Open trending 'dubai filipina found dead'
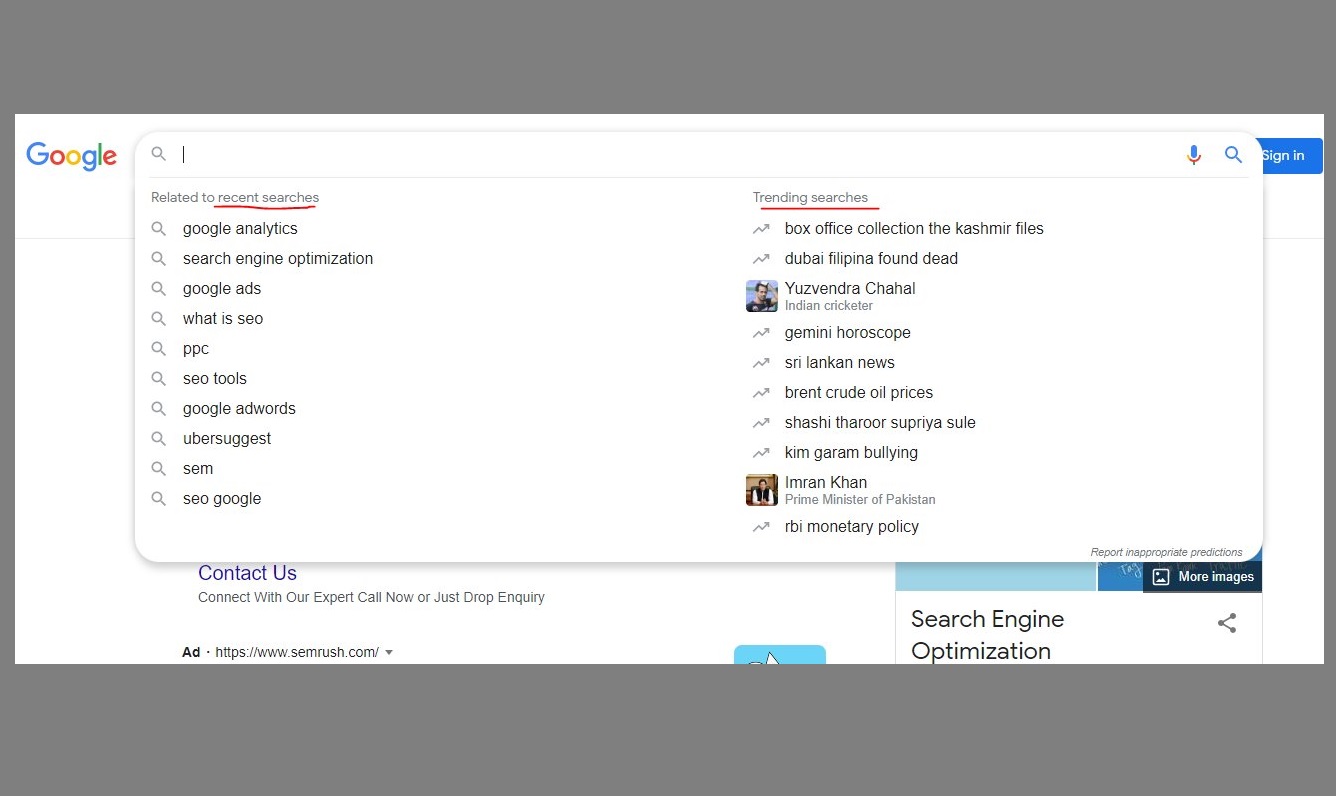 (871, 258)
